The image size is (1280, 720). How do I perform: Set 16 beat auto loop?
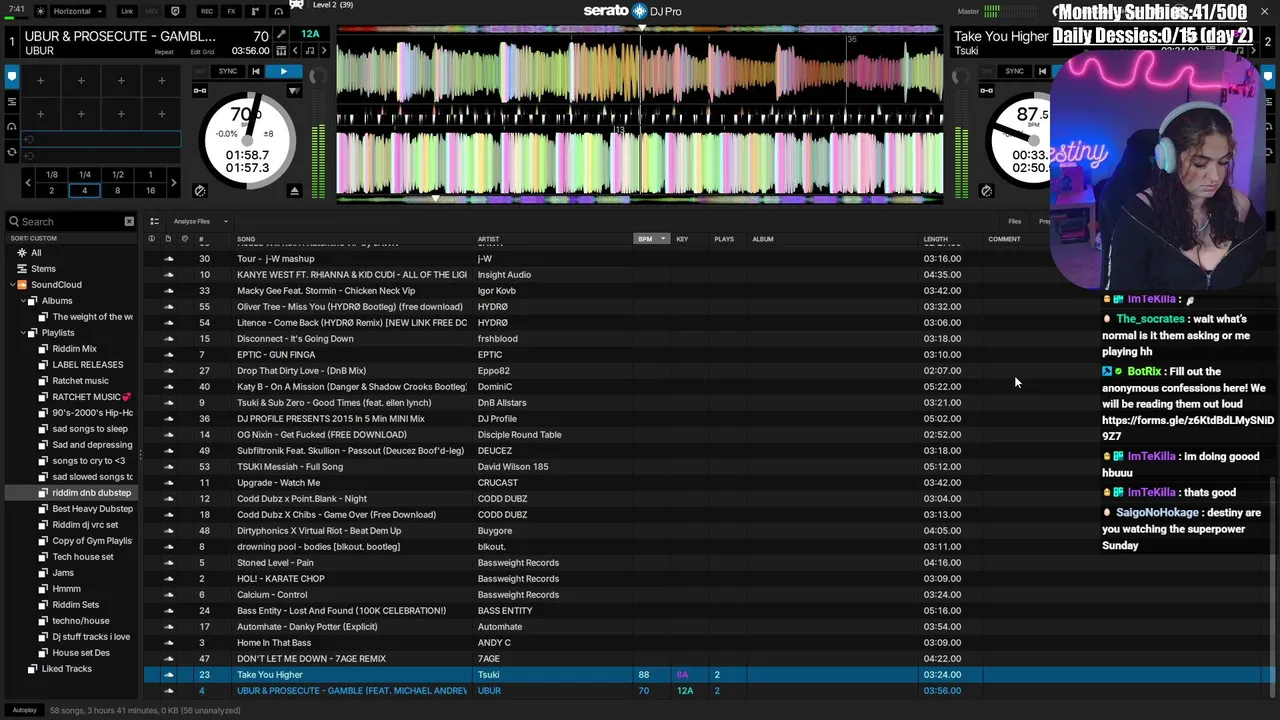(150, 190)
